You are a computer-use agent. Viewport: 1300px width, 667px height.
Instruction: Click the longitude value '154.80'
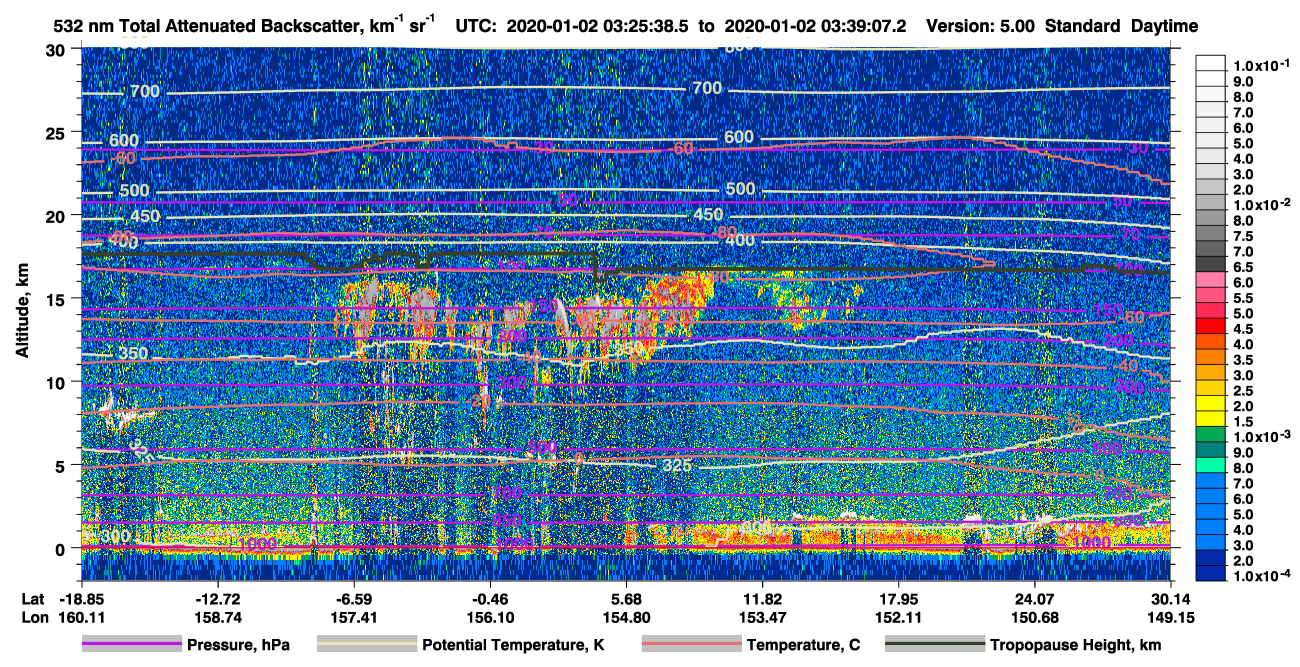click(x=626, y=618)
